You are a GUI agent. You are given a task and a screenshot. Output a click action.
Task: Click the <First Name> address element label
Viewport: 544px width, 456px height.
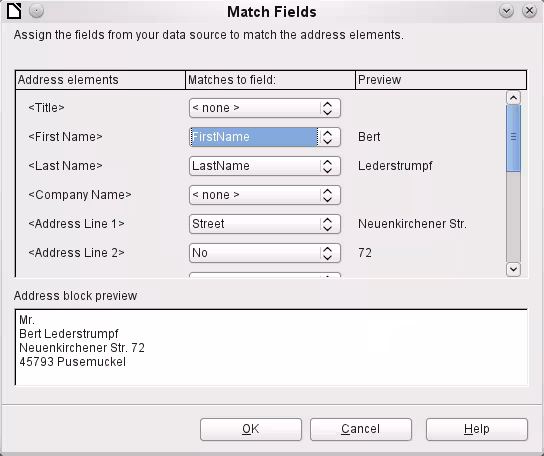(x=65, y=137)
